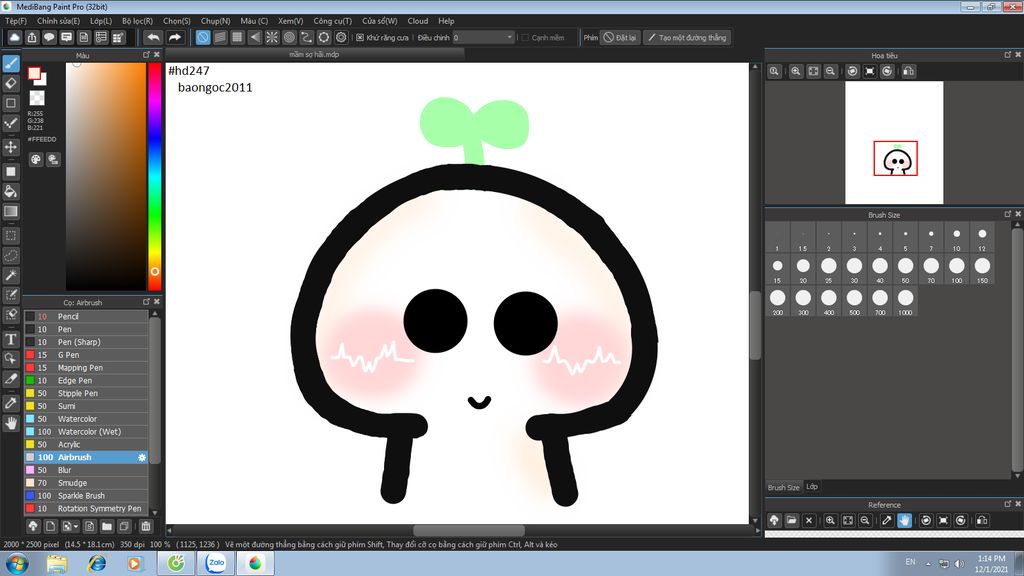Toggle the Cạnh mềm checkbox

pos(525,38)
